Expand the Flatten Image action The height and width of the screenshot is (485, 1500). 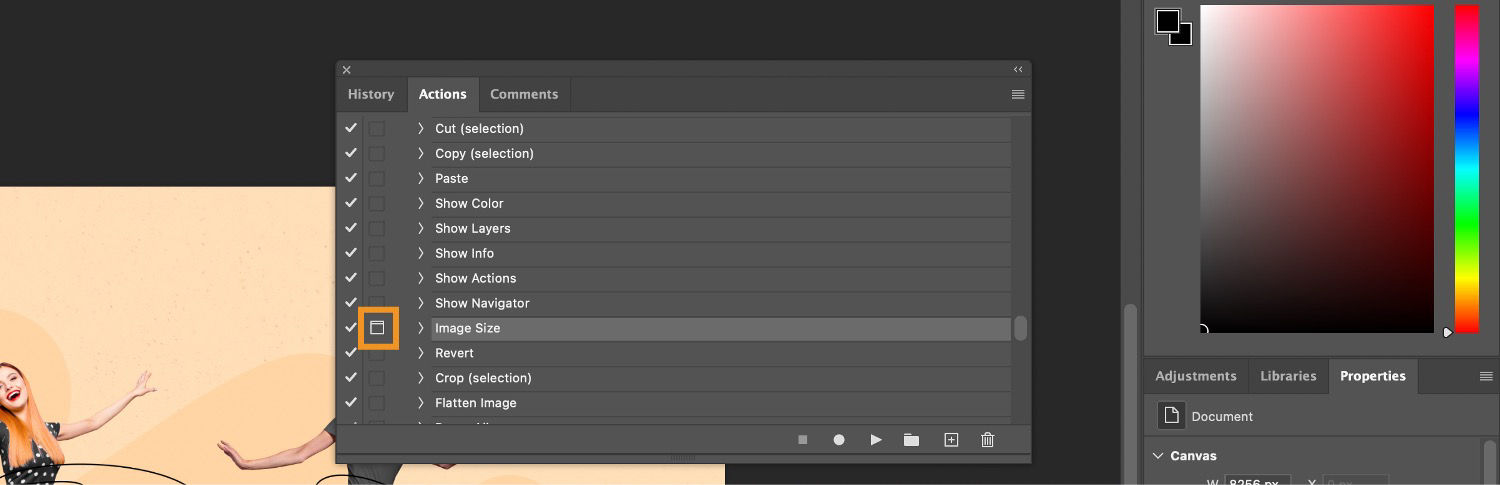(x=421, y=403)
